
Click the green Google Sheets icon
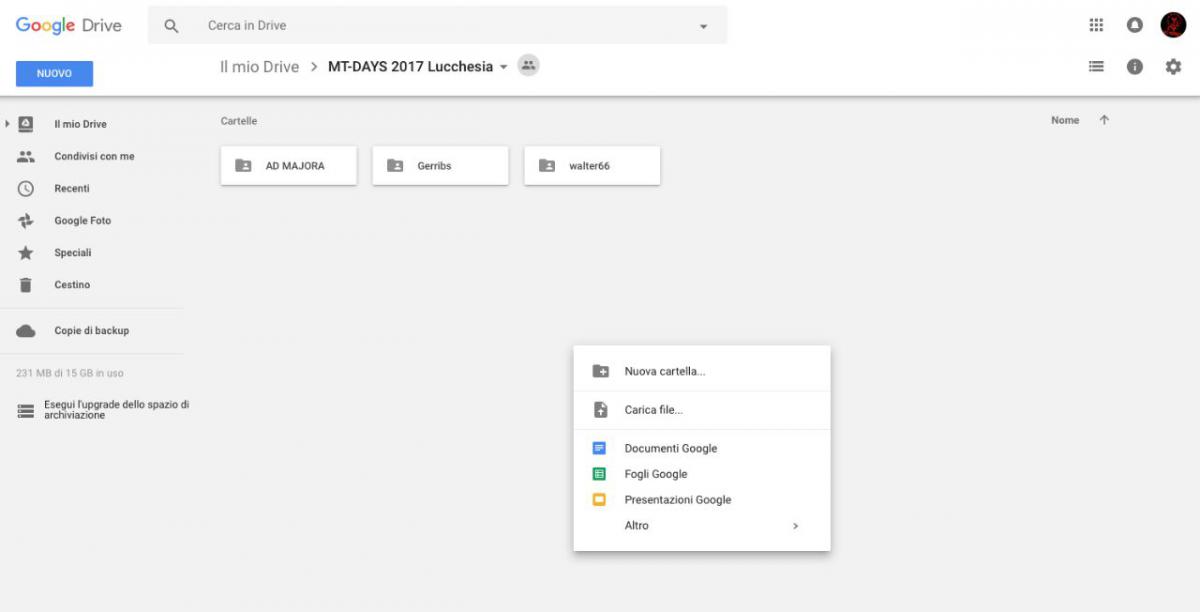click(600, 474)
